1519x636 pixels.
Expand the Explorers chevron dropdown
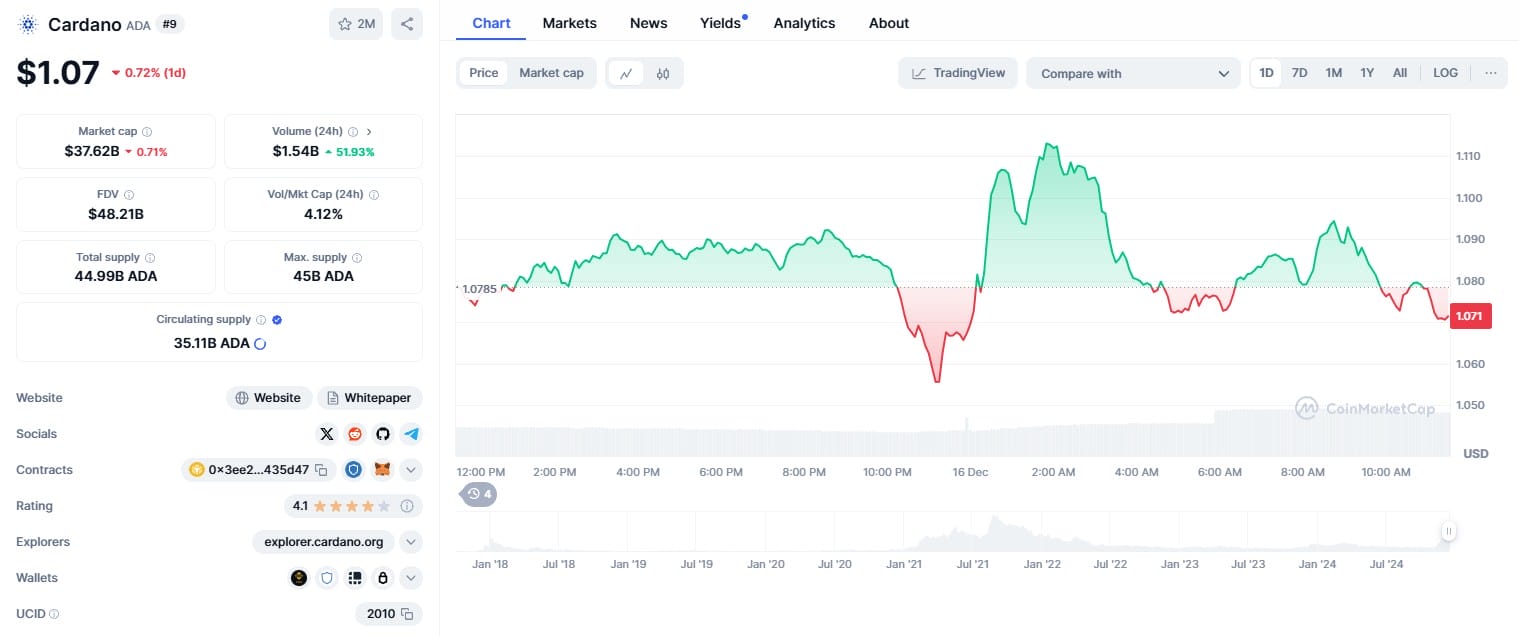point(411,542)
